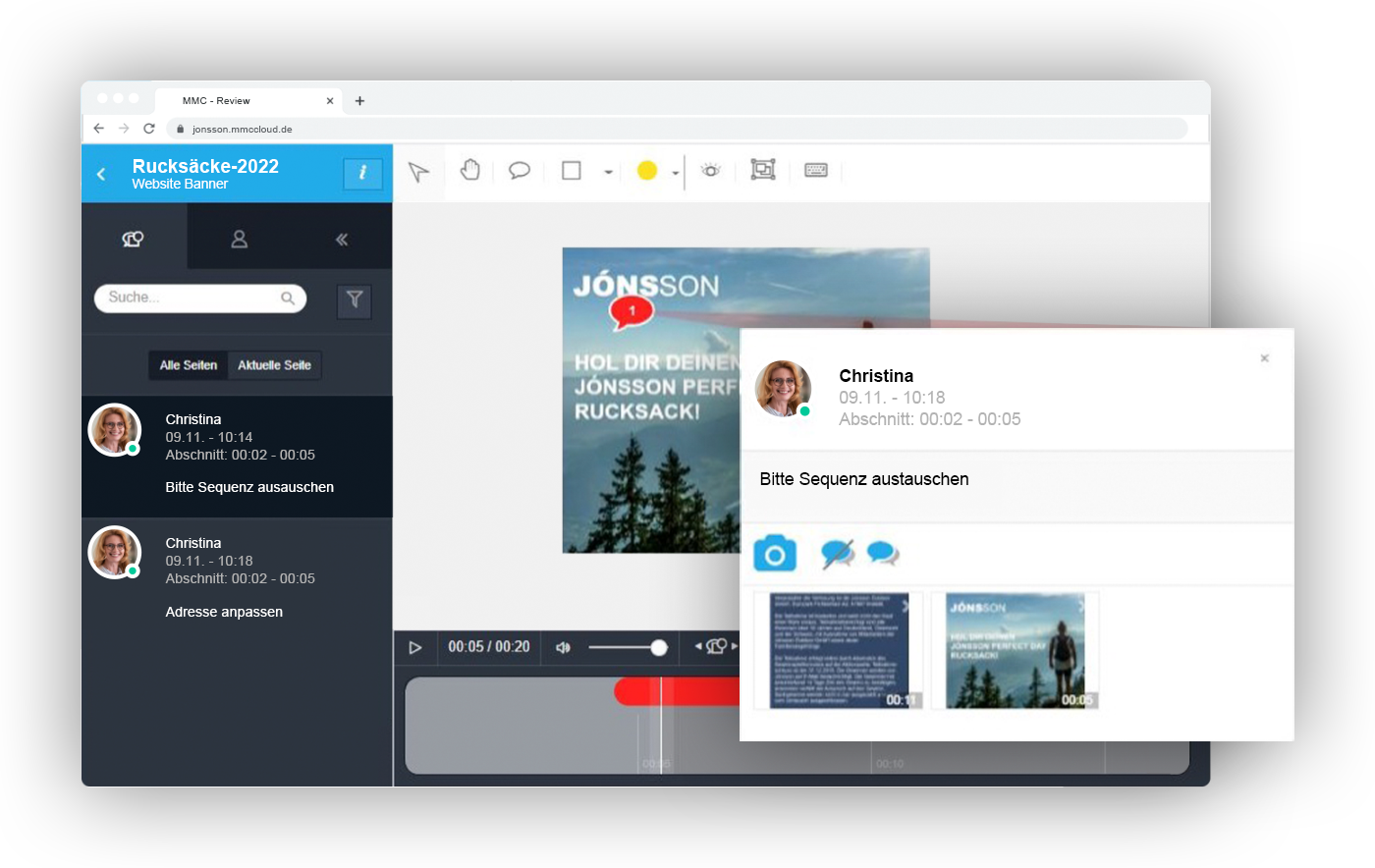Play the video

tap(415, 647)
